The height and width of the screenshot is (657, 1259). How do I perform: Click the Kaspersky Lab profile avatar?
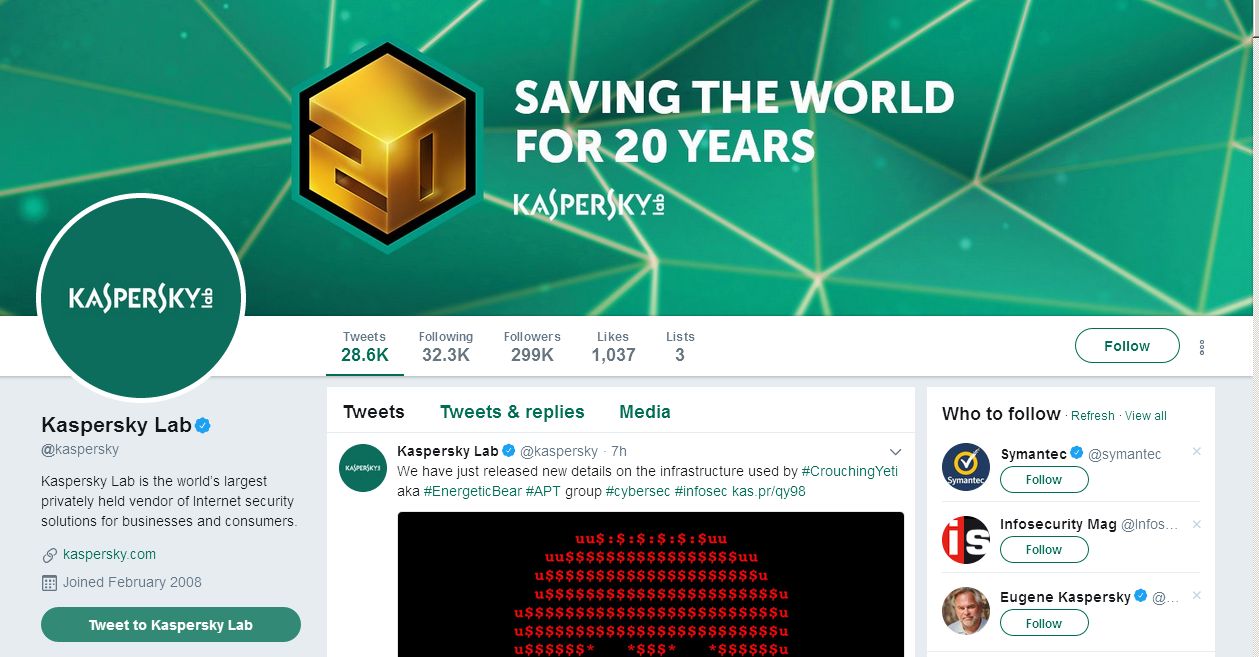(141, 298)
